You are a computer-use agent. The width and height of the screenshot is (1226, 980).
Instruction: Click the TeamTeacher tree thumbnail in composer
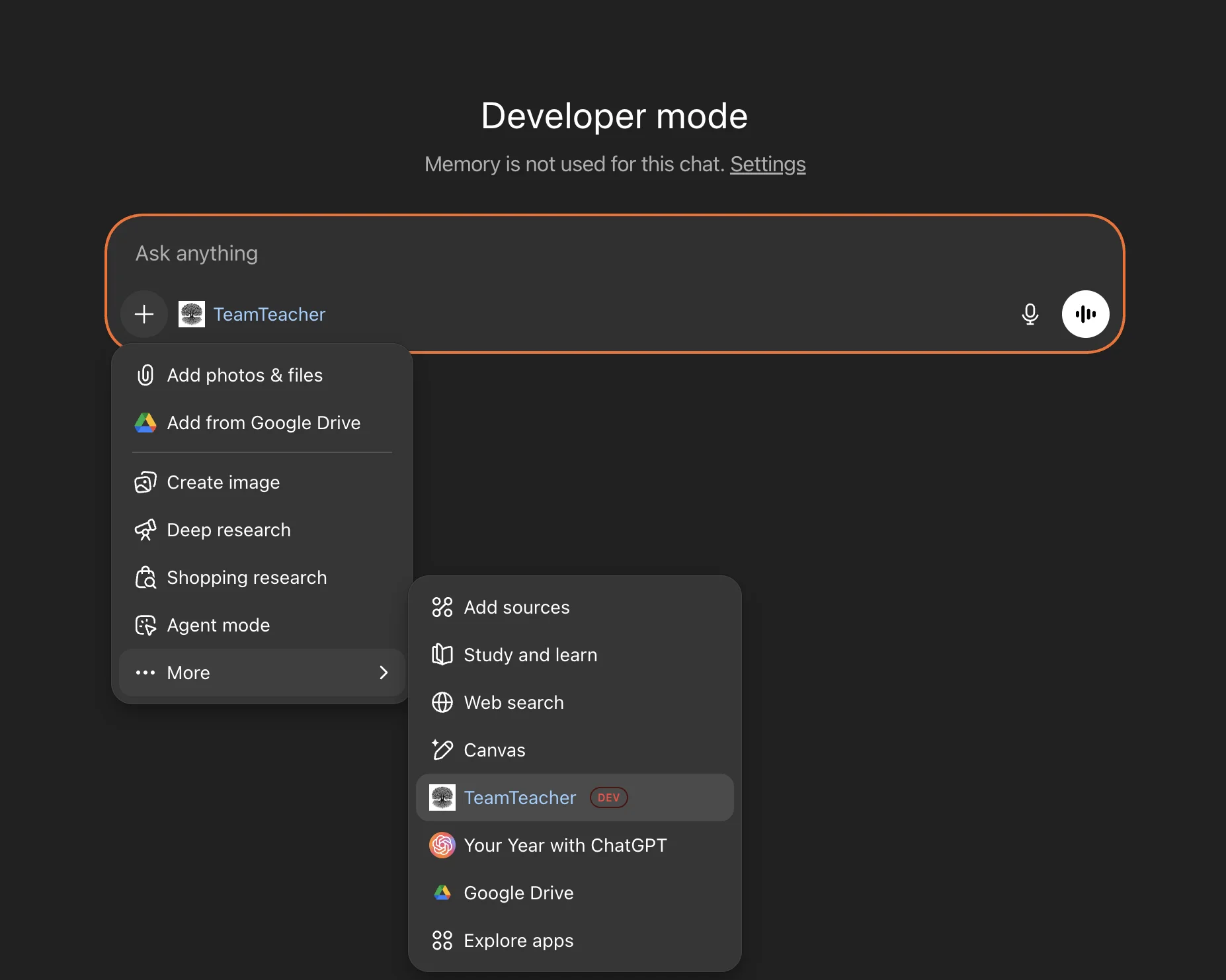(x=192, y=314)
